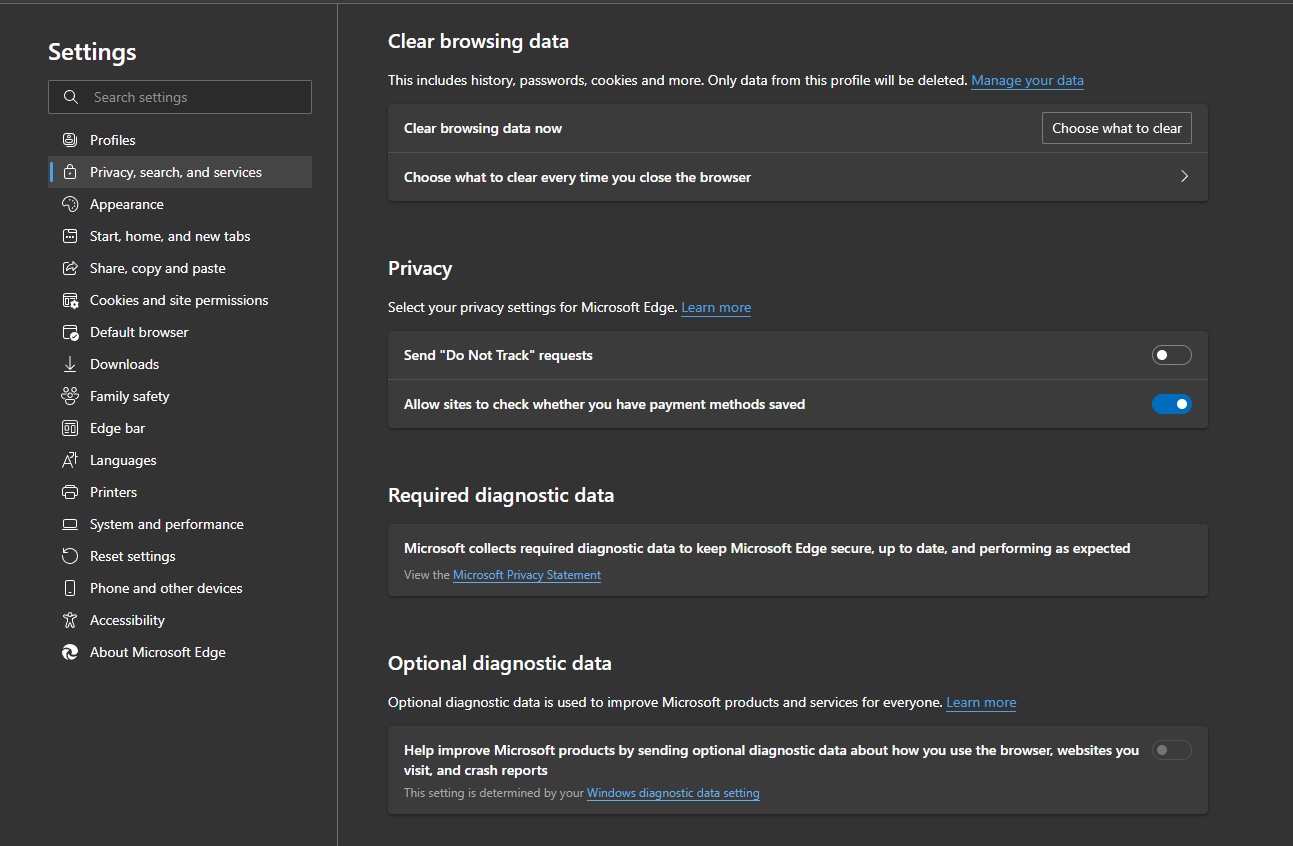Screen dimensions: 1293x846
Task: Click the Default browser icon
Action: pos(70,332)
